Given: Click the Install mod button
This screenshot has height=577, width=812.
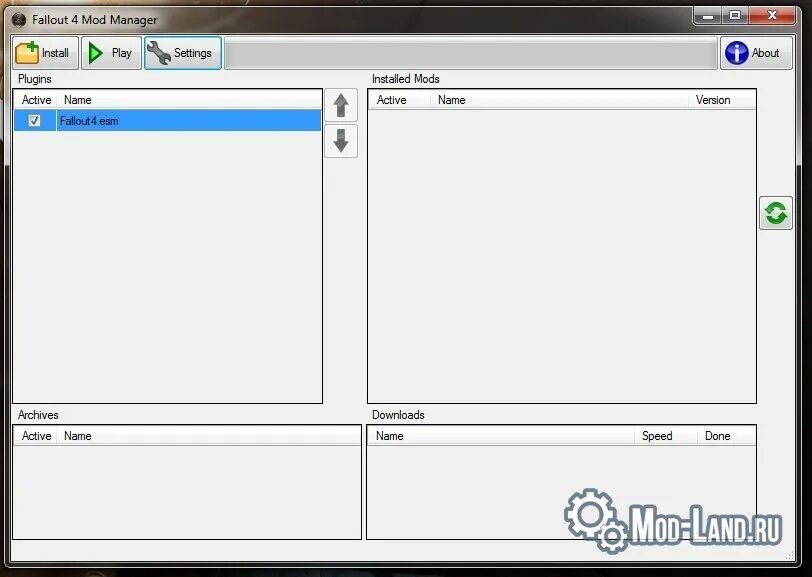Looking at the screenshot, I should click(46, 53).
